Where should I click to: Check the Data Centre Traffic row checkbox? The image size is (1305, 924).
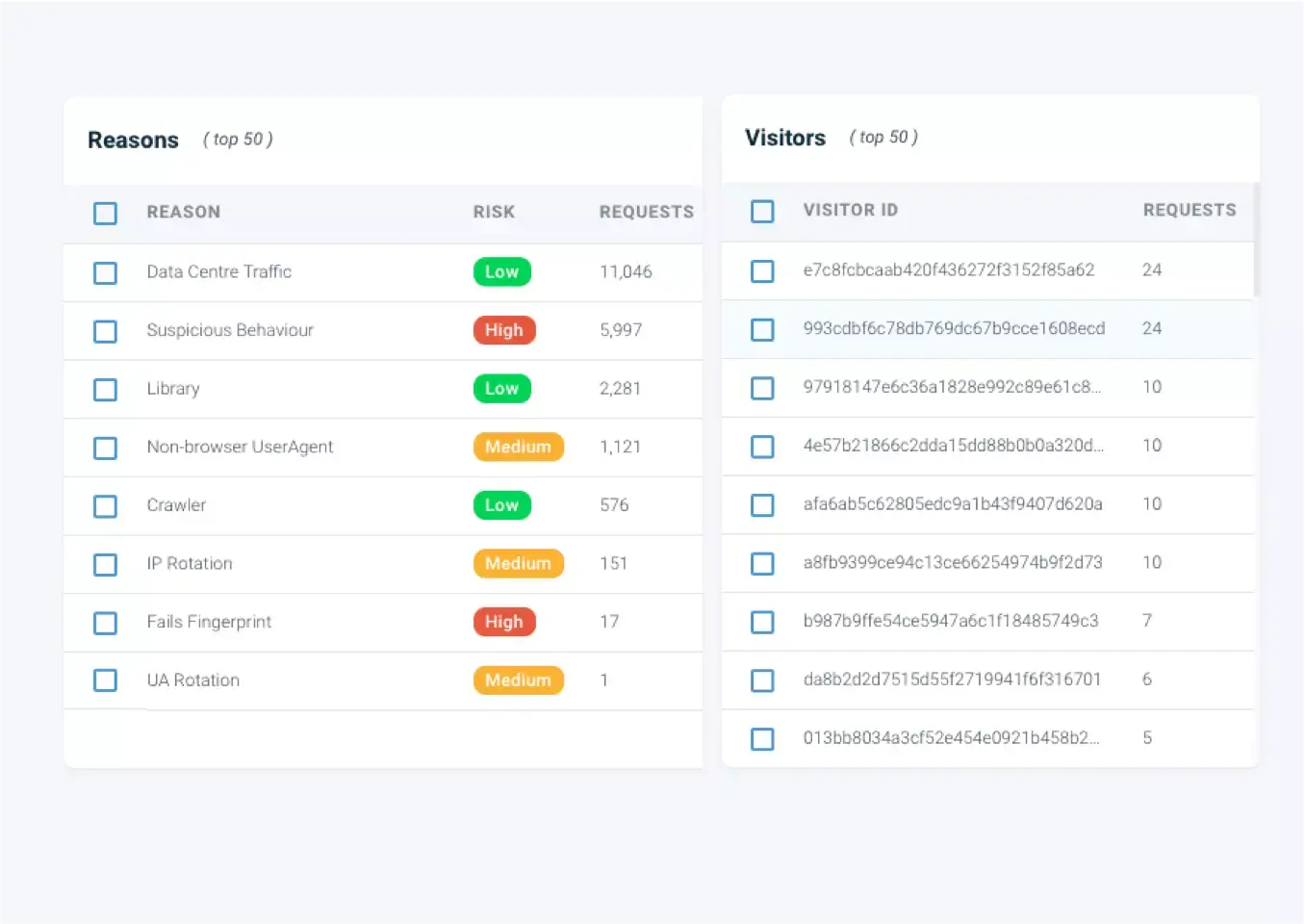(105, 272)
